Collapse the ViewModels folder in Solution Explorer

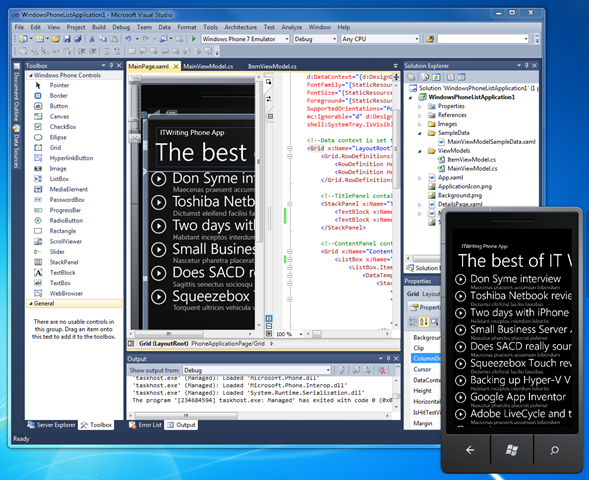pyautogui.click(x=420, y=151)
